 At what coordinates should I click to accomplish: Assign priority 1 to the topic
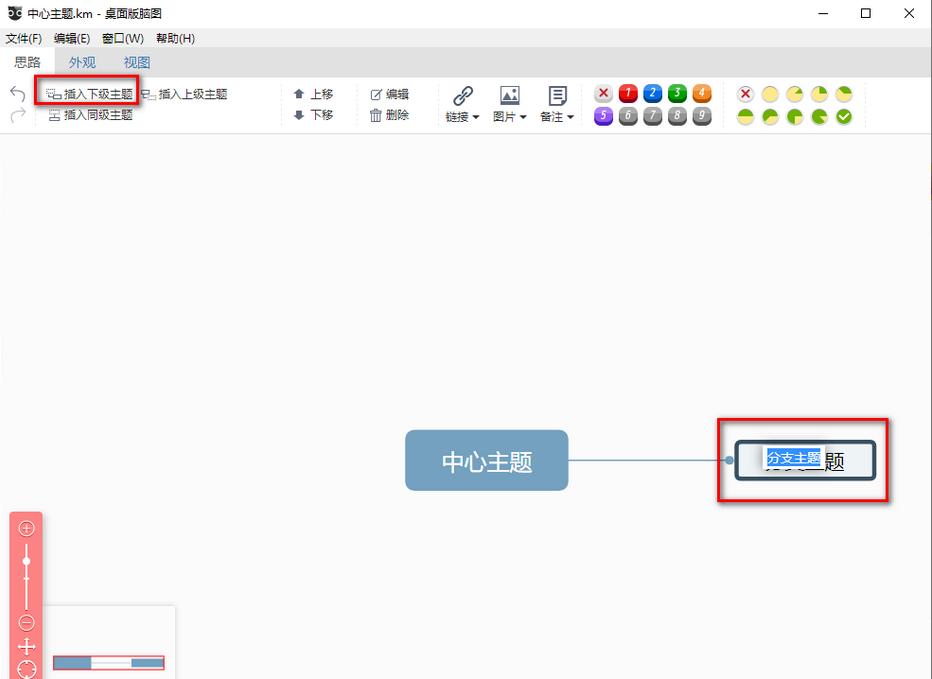(627, 92)
